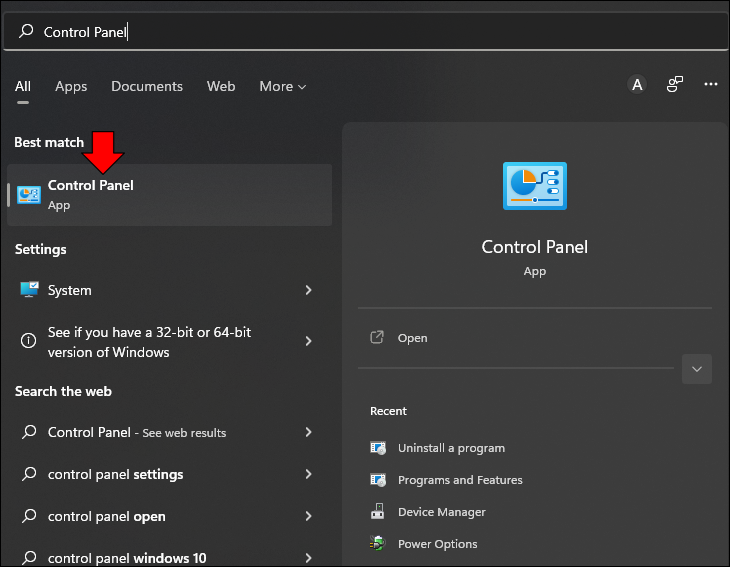Open Programs and Features recent item

coord(460,480)
